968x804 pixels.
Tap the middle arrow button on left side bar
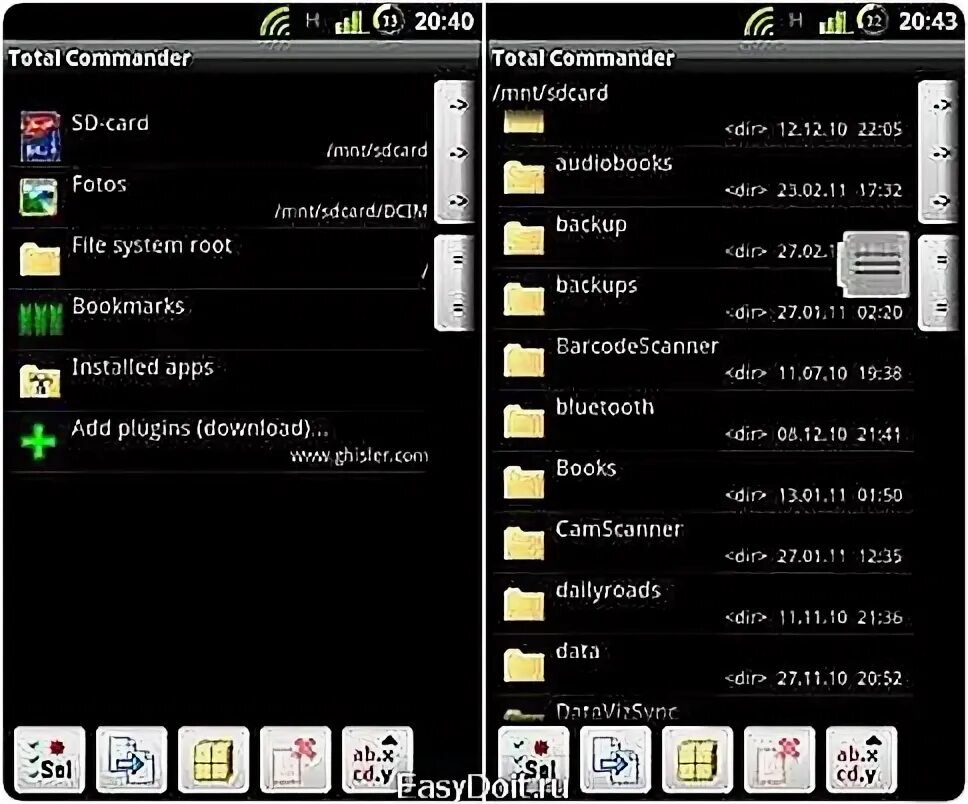click(x=458, y=153)
